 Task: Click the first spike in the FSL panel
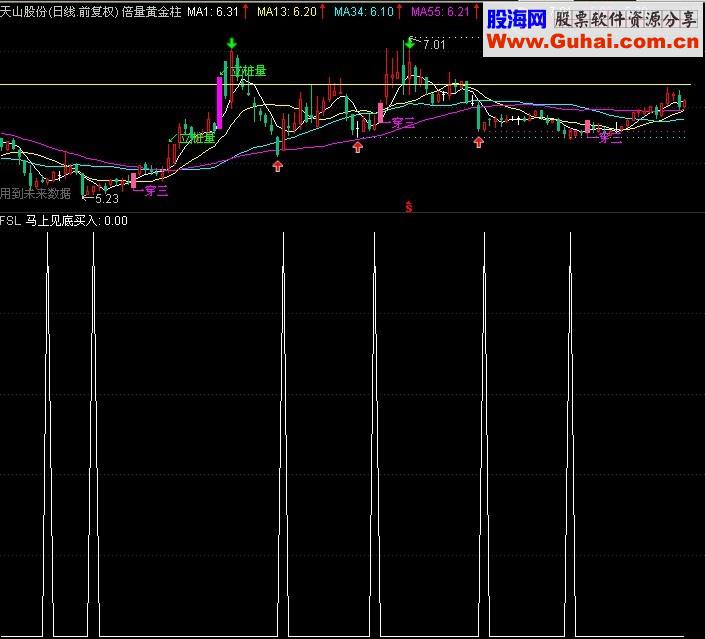[x=48, y=434]
